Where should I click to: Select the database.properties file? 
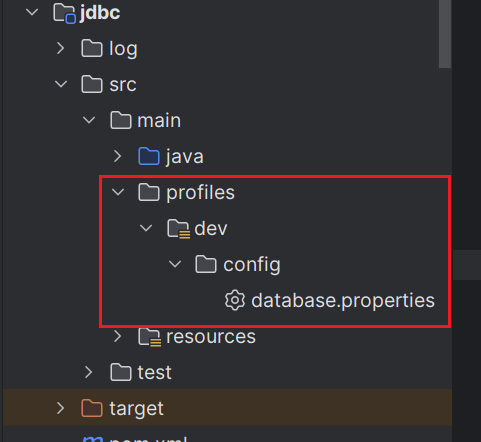point(343,300)
